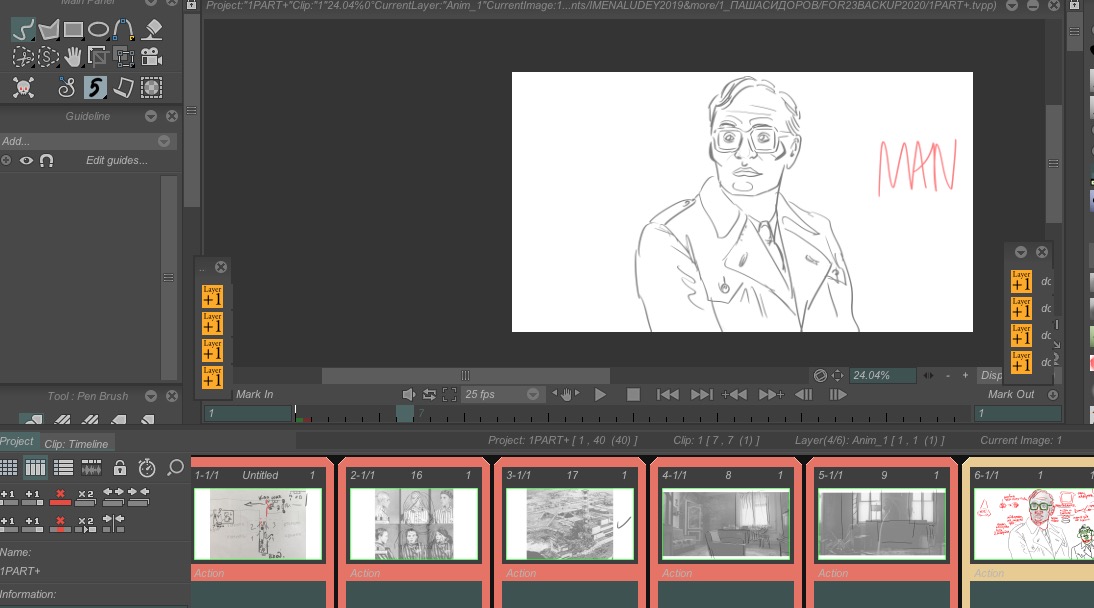The image size is (1094, 608).
Task: Click the frame marker on the timeline ruler
Action: [405, 414]
